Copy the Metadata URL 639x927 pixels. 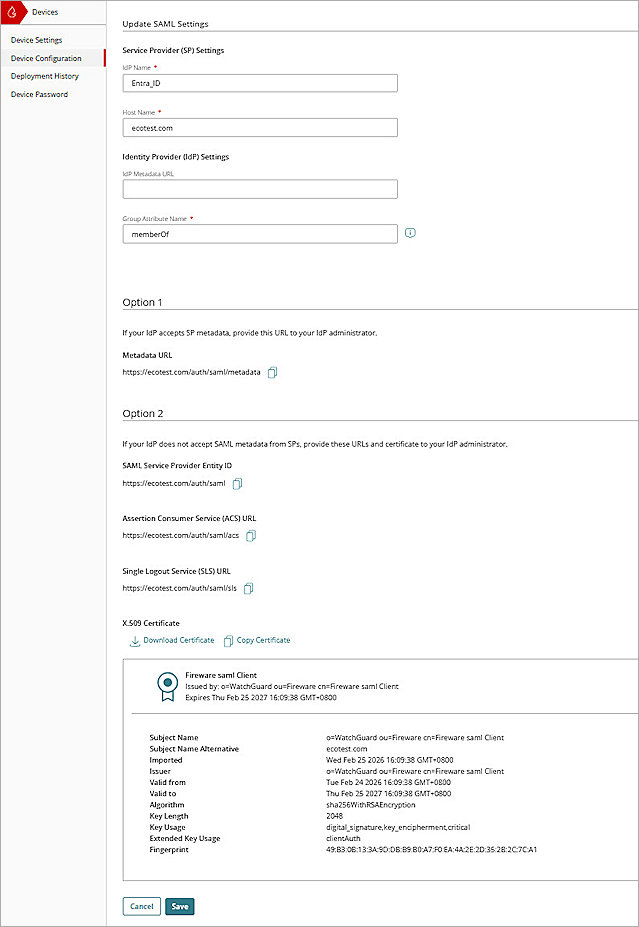[272, 370]
